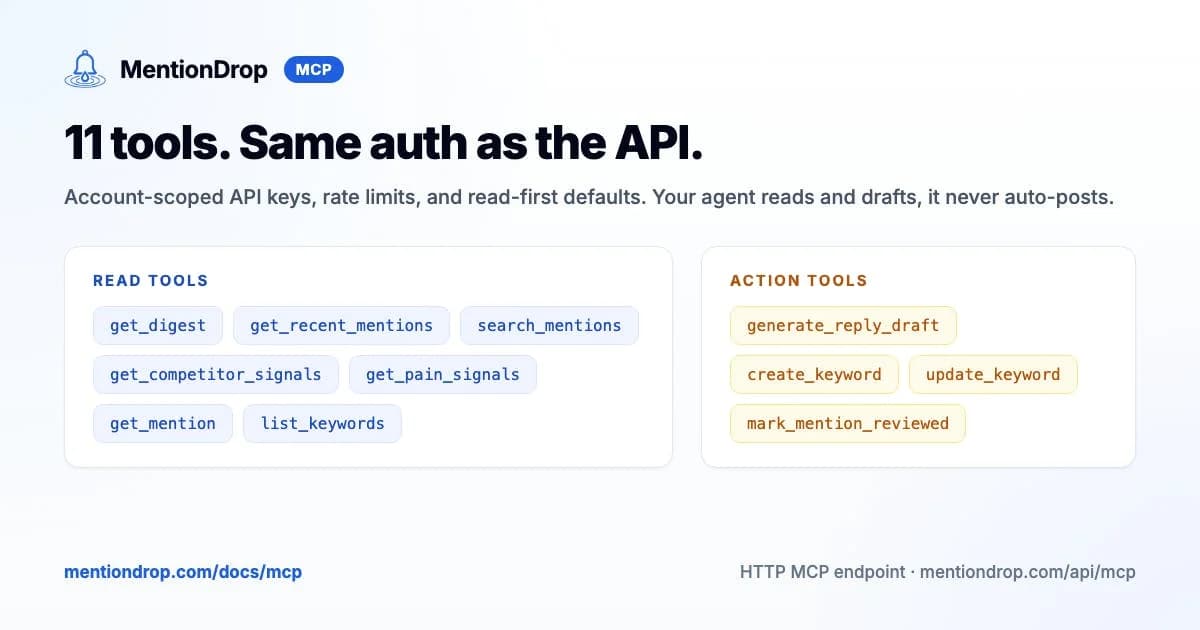The height and width of the screenshot is (630, 1200).
Task: Select the list_keywords chip
Action: tap(322, 423)
